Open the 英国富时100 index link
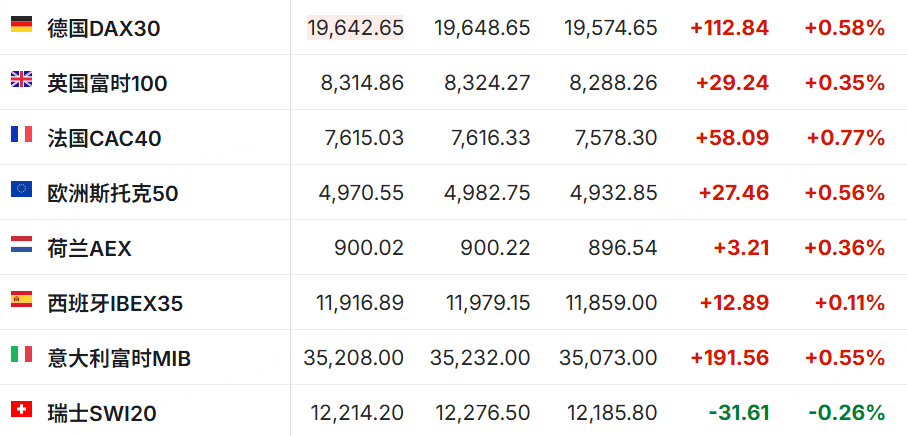The image size is (907, 436). click(x=107, y=84)
